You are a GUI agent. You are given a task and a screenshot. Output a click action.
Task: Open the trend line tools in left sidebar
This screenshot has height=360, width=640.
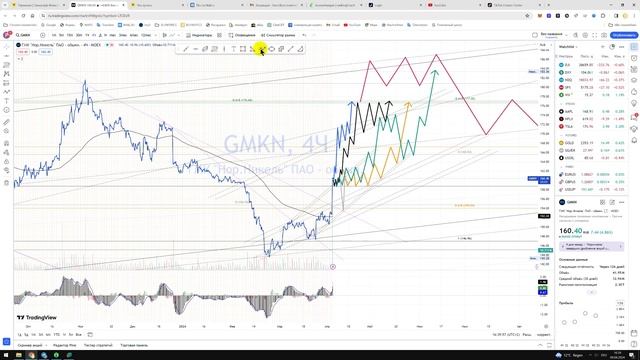(6, 56)
